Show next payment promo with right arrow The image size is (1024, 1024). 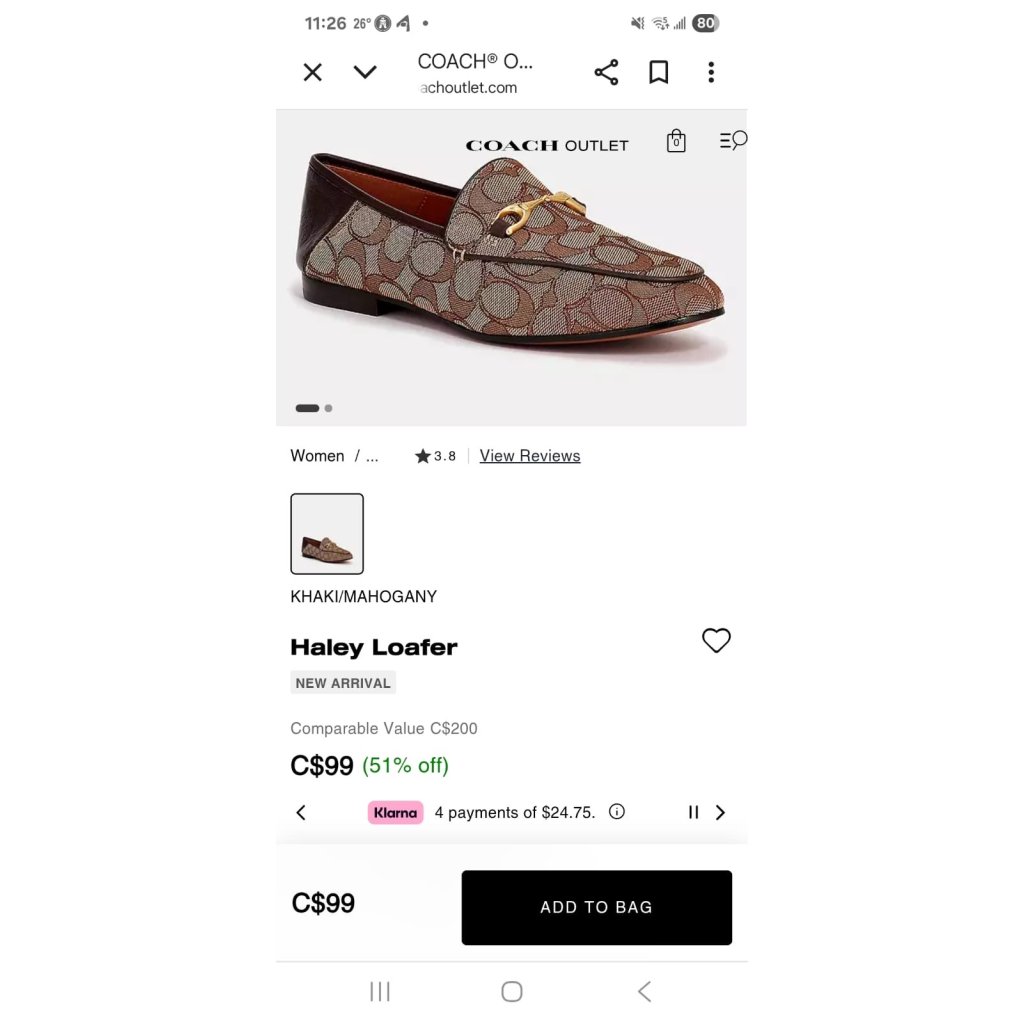[720, 812]
